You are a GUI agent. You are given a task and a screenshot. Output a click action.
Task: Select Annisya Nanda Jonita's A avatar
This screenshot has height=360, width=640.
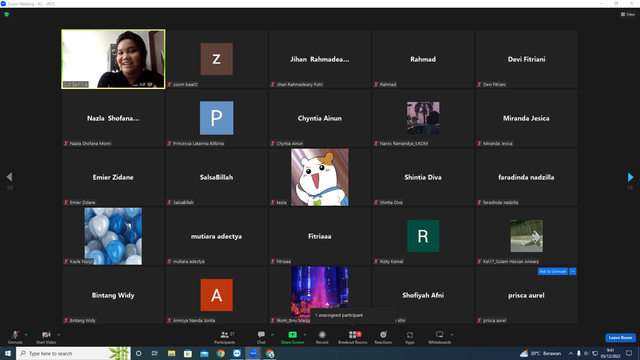(x=216, y=295)
